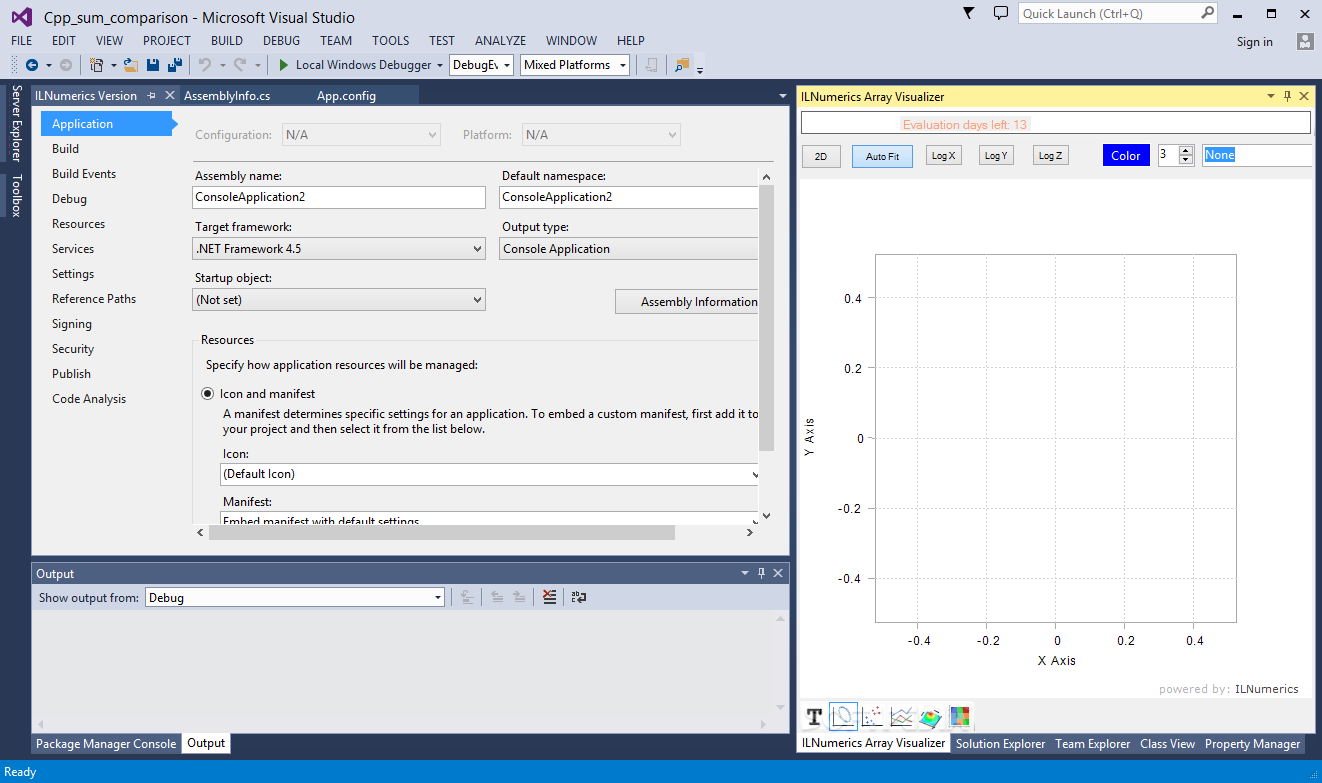Image resolution: width=1322 pixels, height=783 pixels.
Task: Select the multi-line chart icon in Visualizer
Action: tap(901, 716)
